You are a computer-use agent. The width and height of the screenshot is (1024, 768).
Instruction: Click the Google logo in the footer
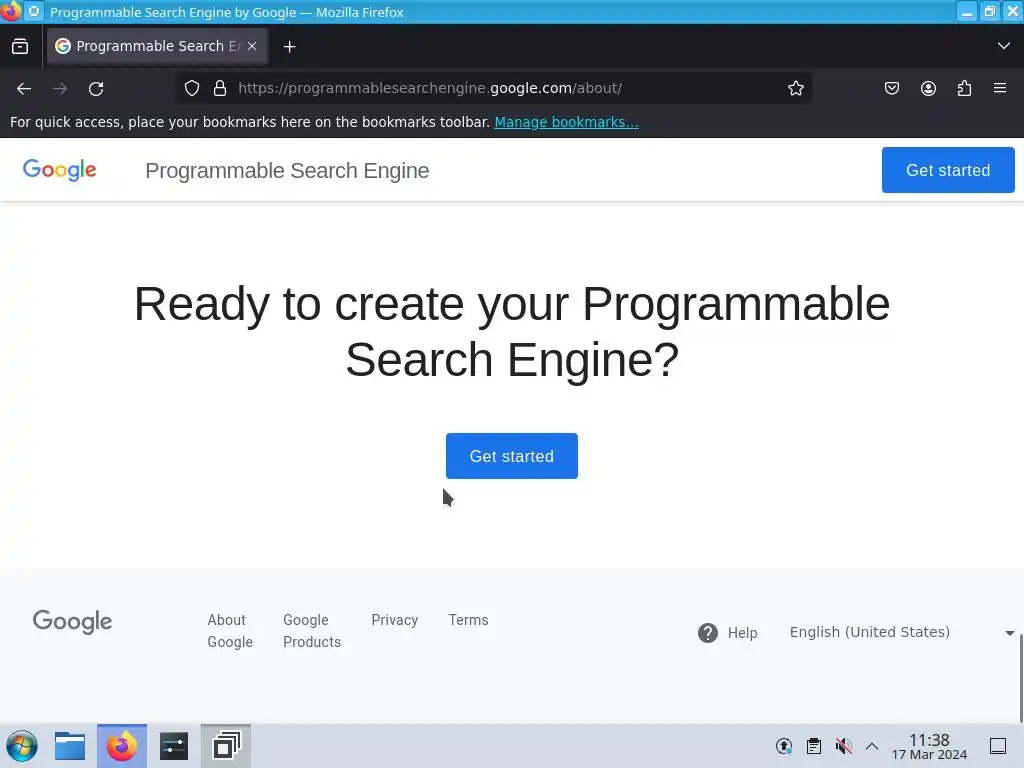[72, 621]
